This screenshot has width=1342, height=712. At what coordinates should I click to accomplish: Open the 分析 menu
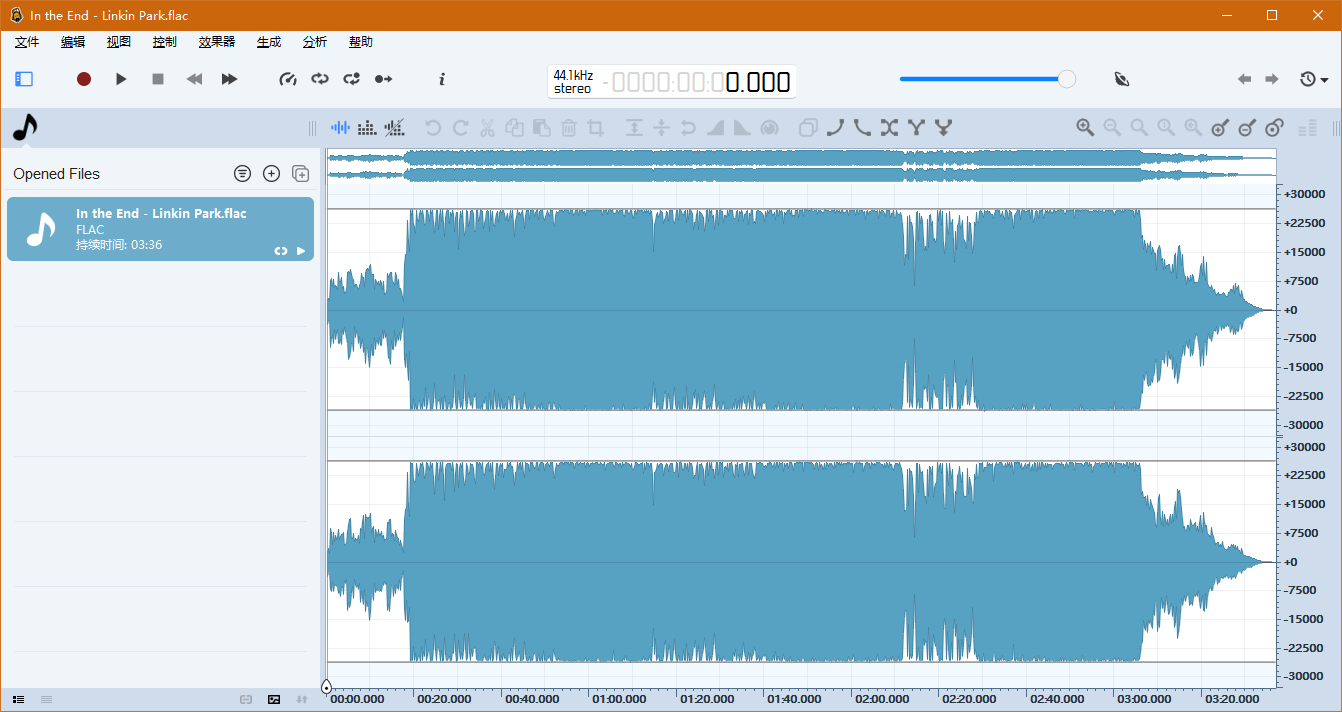[314, 42]
